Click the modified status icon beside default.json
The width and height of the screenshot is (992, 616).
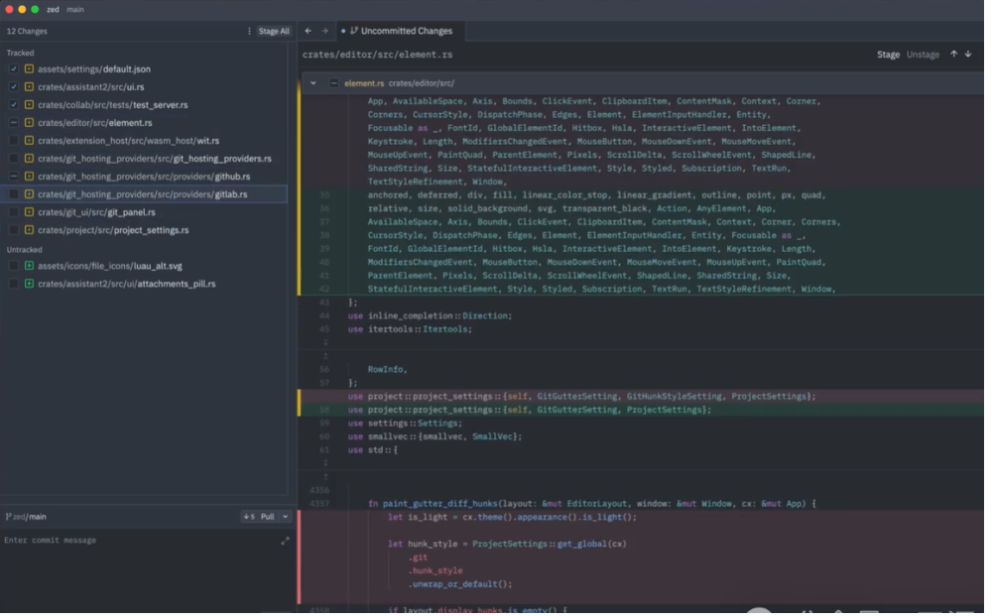[x=29, y=69]
